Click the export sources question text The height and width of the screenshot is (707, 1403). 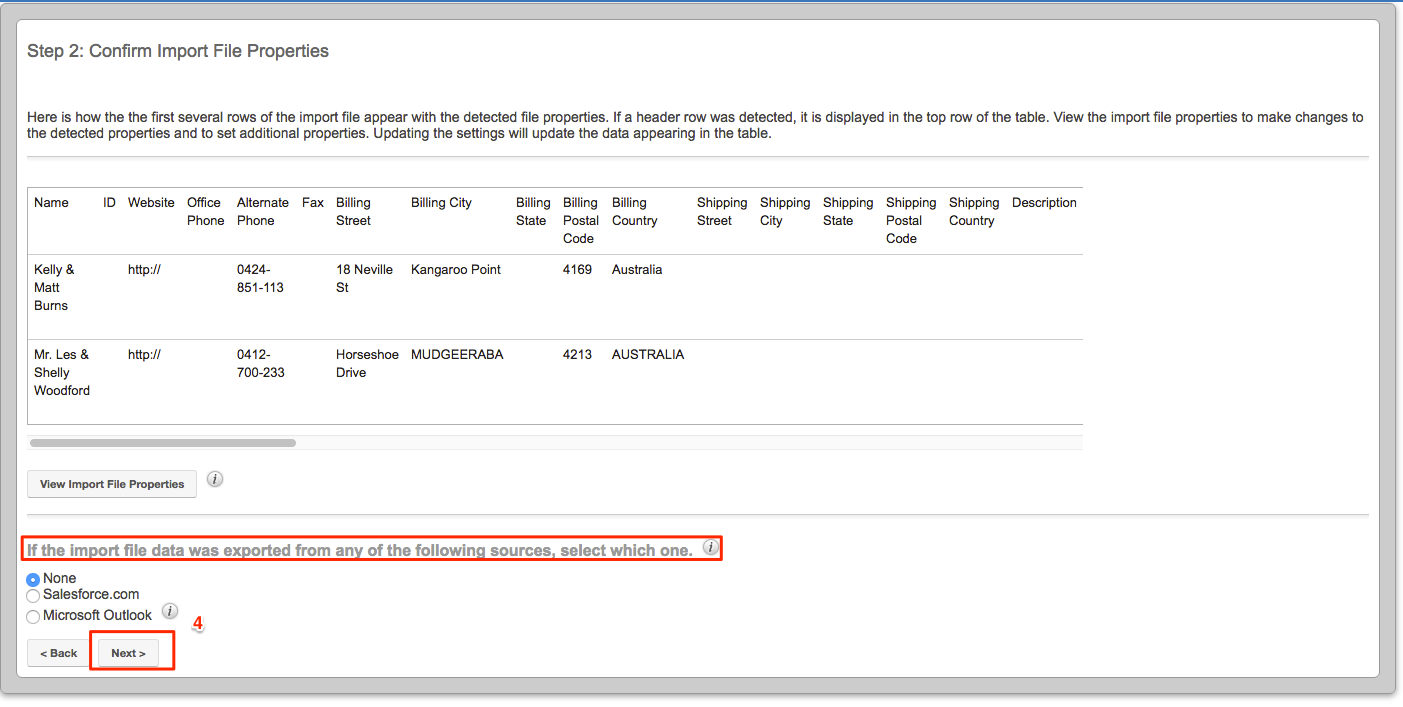[x=360, y=550]
